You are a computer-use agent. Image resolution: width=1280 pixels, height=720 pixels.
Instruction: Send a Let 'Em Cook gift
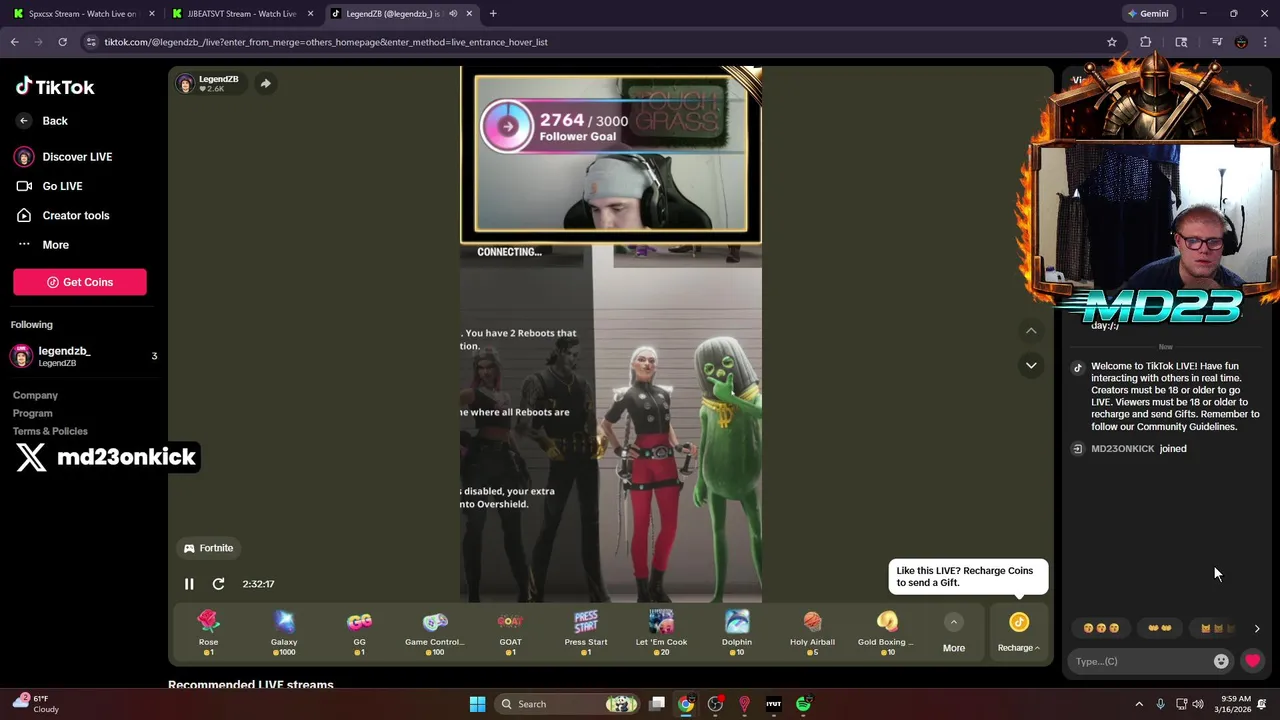tap(661, 633)
